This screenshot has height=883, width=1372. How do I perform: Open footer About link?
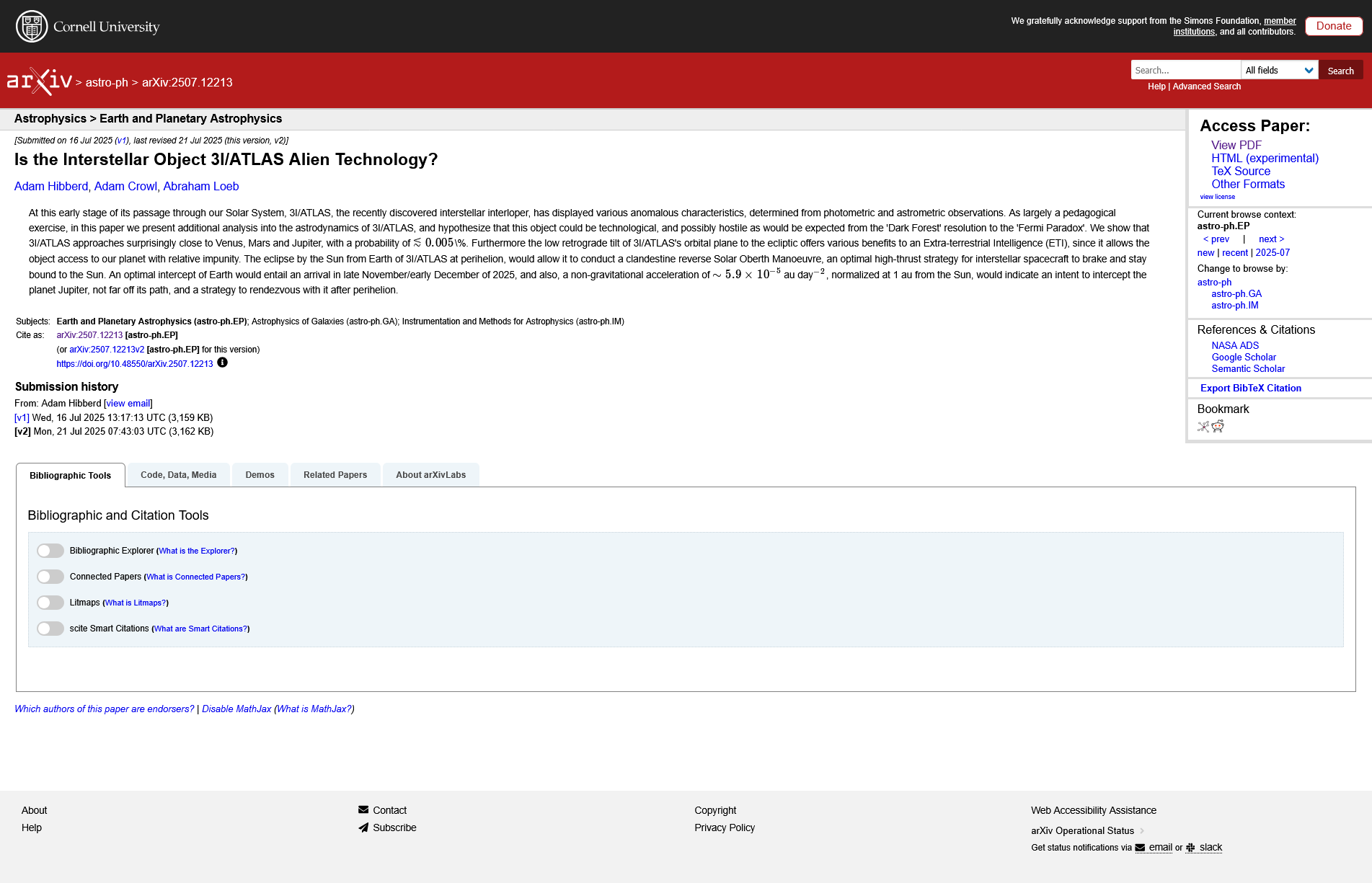[x=34, y=810]
